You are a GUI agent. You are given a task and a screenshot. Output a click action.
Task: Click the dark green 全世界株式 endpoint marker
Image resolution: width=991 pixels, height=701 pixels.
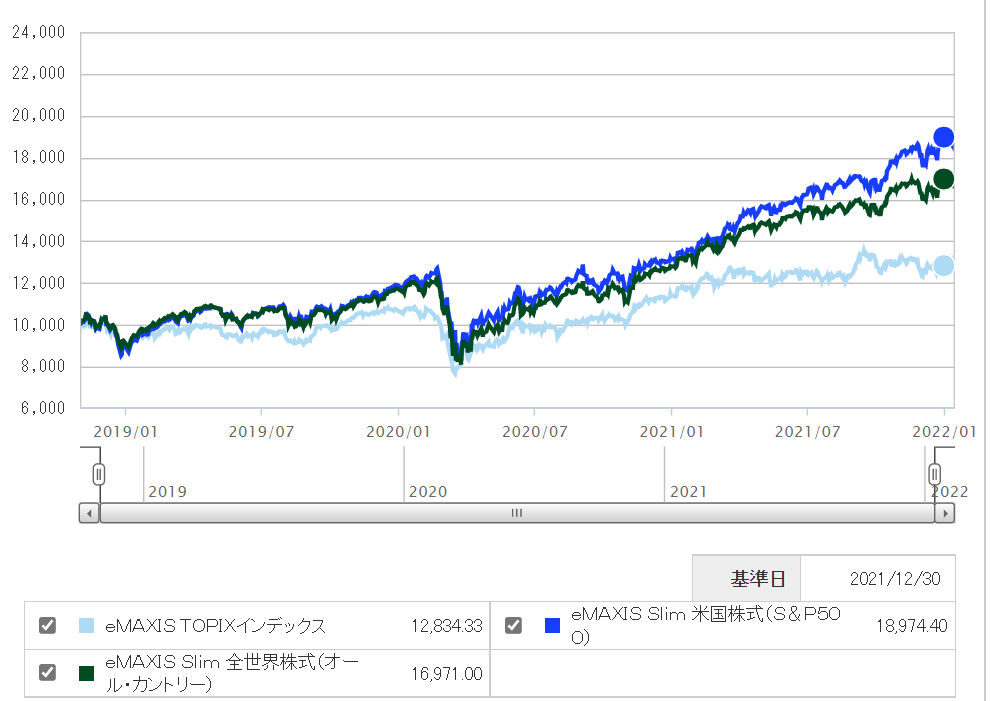[944, 179]
